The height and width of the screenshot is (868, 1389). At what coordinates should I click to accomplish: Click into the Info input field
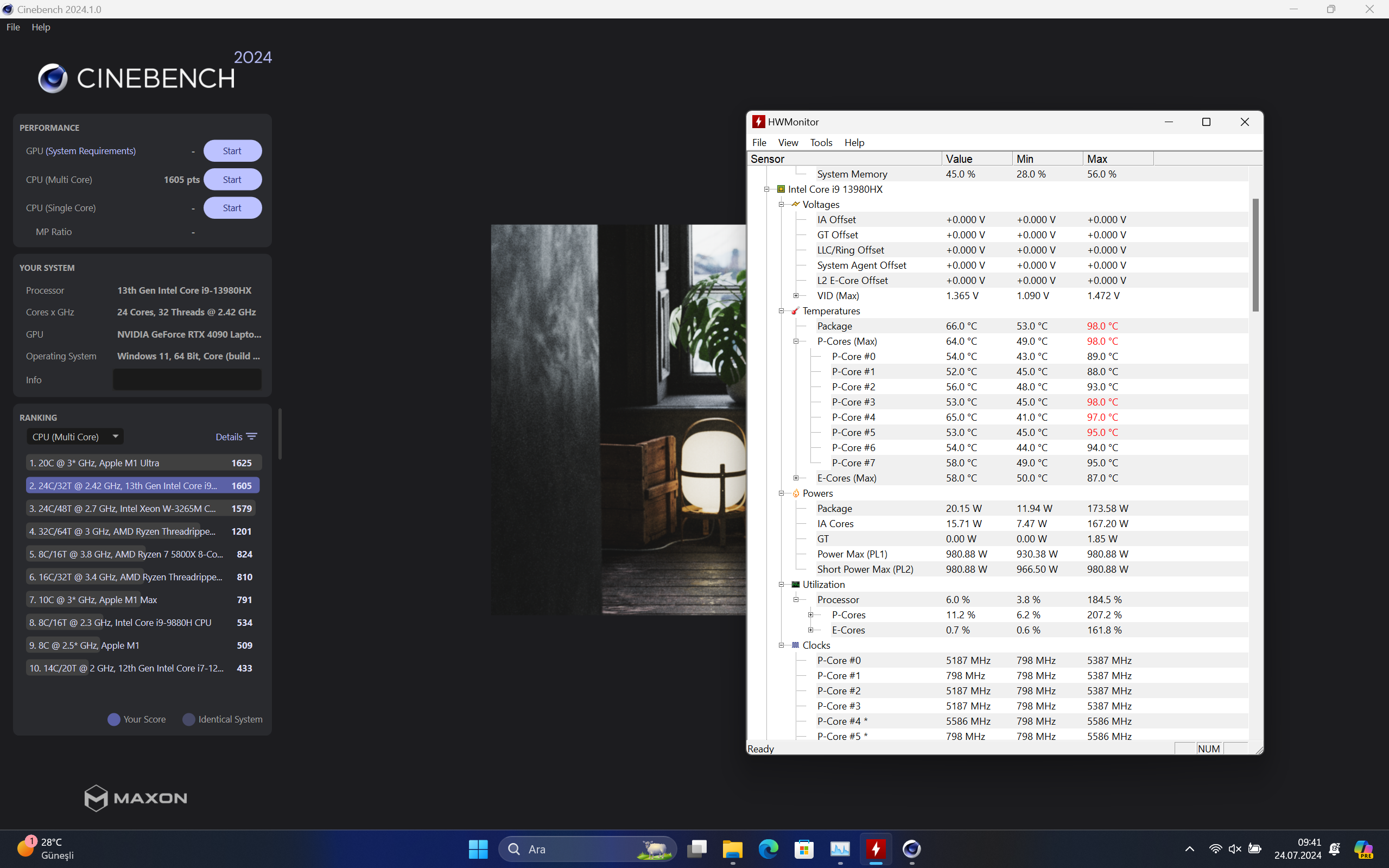[x=187, y=379]
